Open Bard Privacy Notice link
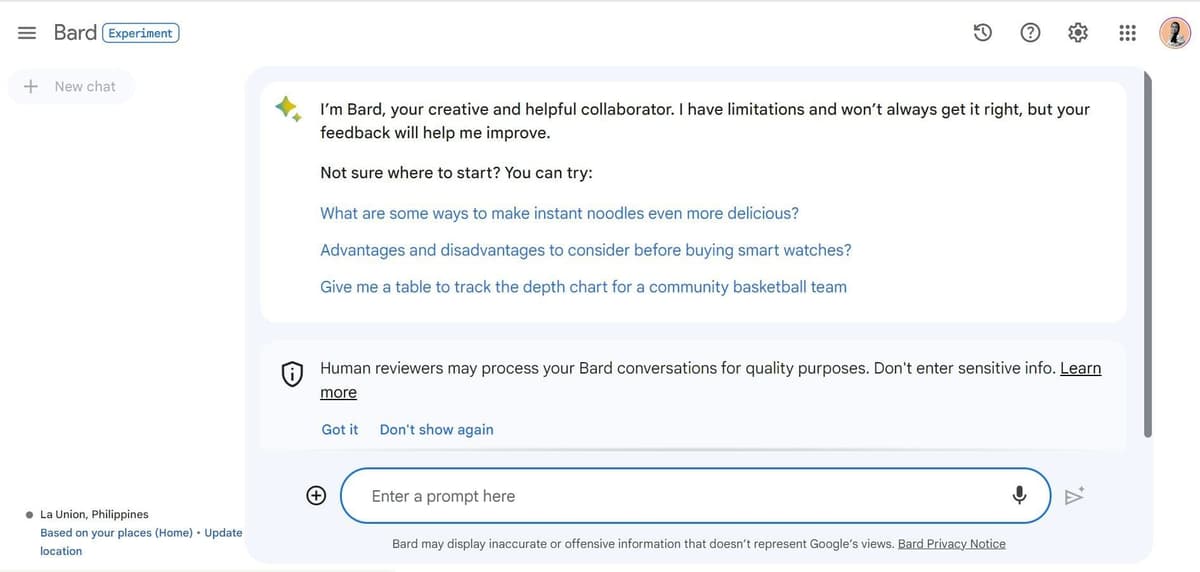1200x572 pixels. point(951,544)
